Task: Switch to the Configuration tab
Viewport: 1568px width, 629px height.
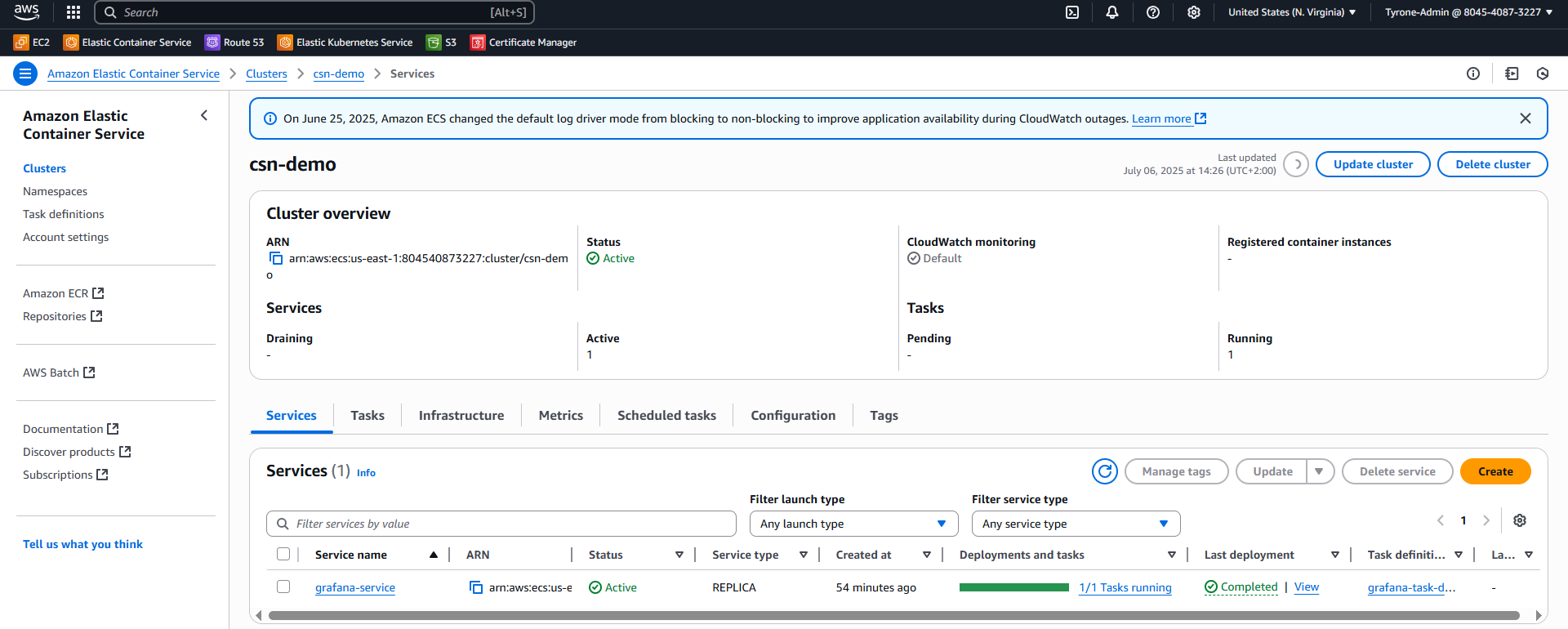Action: click(793, 415)
